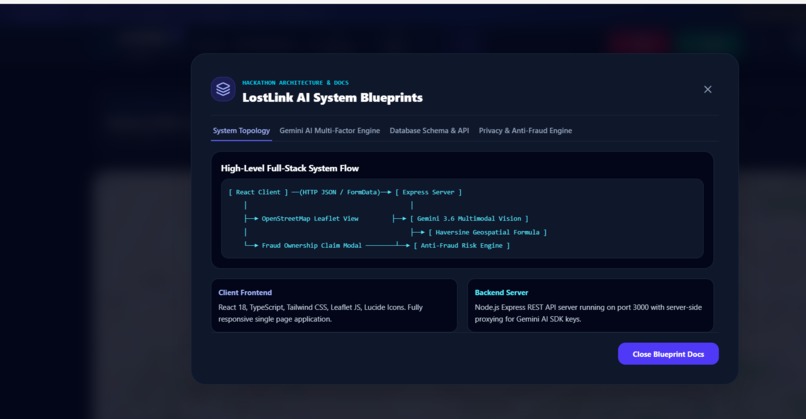This screenshot has height=419, width=806.
Task: Click '[ Express Server ]' in the diagram
Action: coord(428,192)
